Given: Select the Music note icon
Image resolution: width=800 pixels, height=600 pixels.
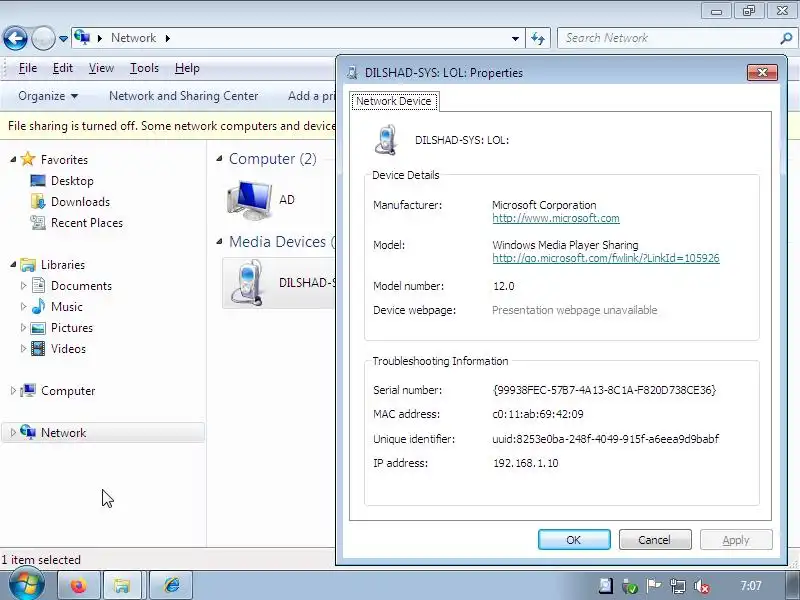Looking at the screenshot, I should click(x=38, y=306).
